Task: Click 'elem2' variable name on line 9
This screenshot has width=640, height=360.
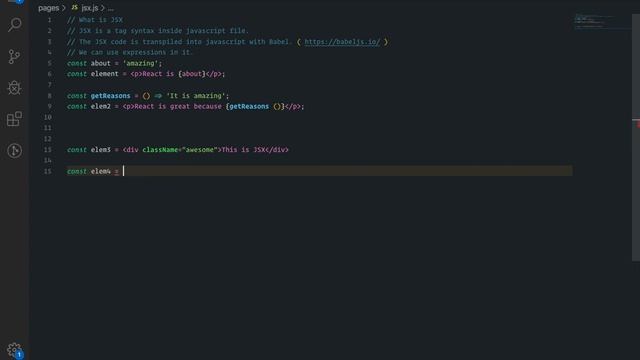Action: tap(100, 107)
